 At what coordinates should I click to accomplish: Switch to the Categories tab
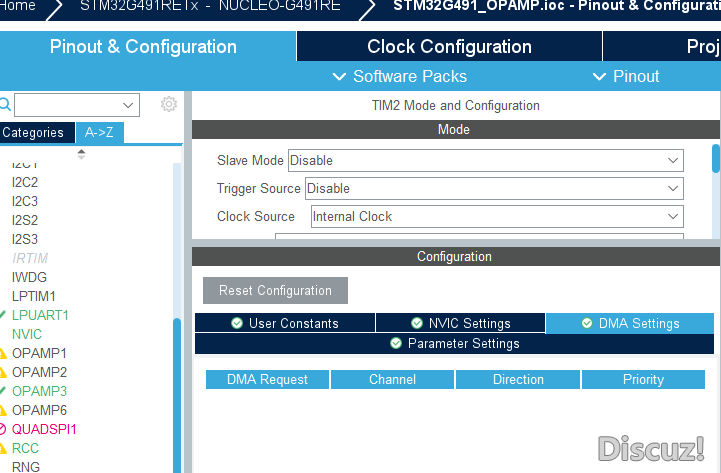(x=36, y=133)
